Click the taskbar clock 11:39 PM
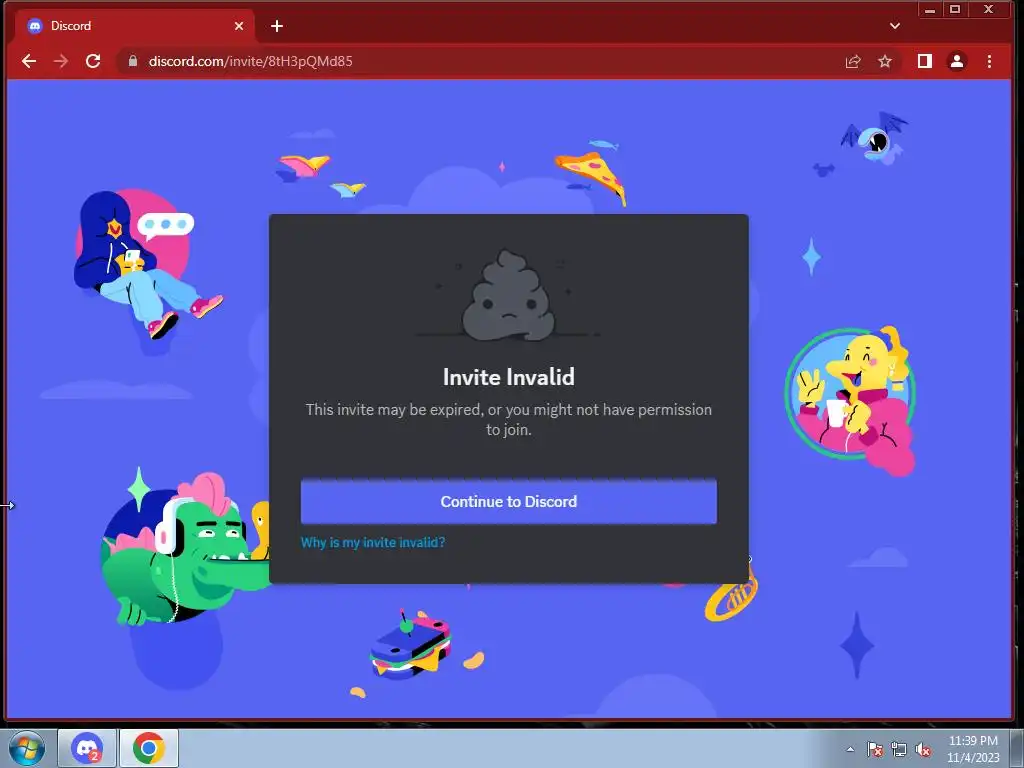 973,741
